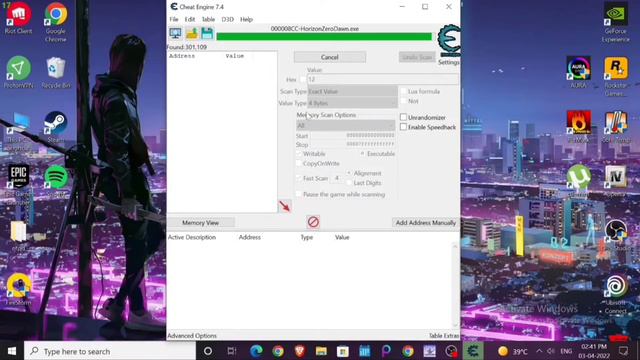Open the D3D menu
The width and height of the screenshot is (640, 360).
pos(227,19)
